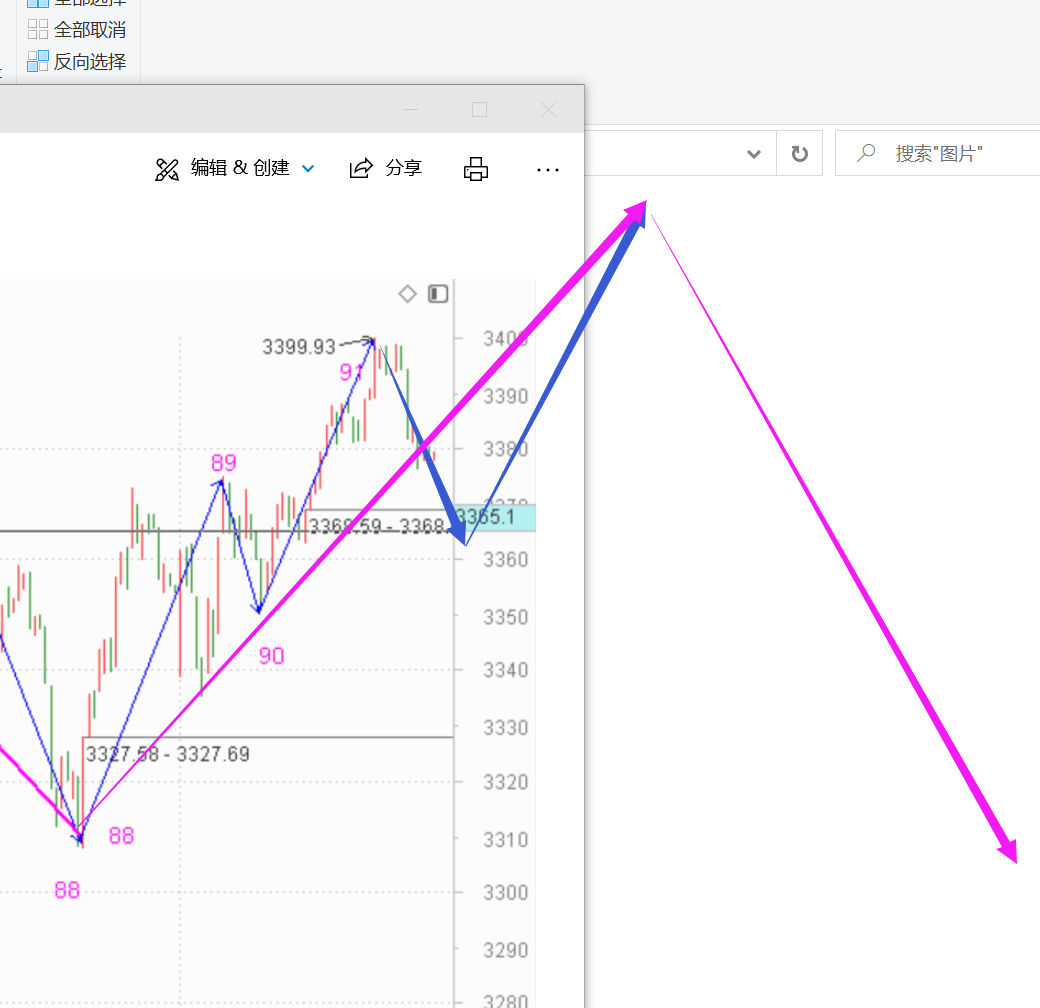The width and height of the screenshot is (1040, 1008).
Task: Click the highlighted 3365.1 price tag
Action: click(x=495, y=517)
